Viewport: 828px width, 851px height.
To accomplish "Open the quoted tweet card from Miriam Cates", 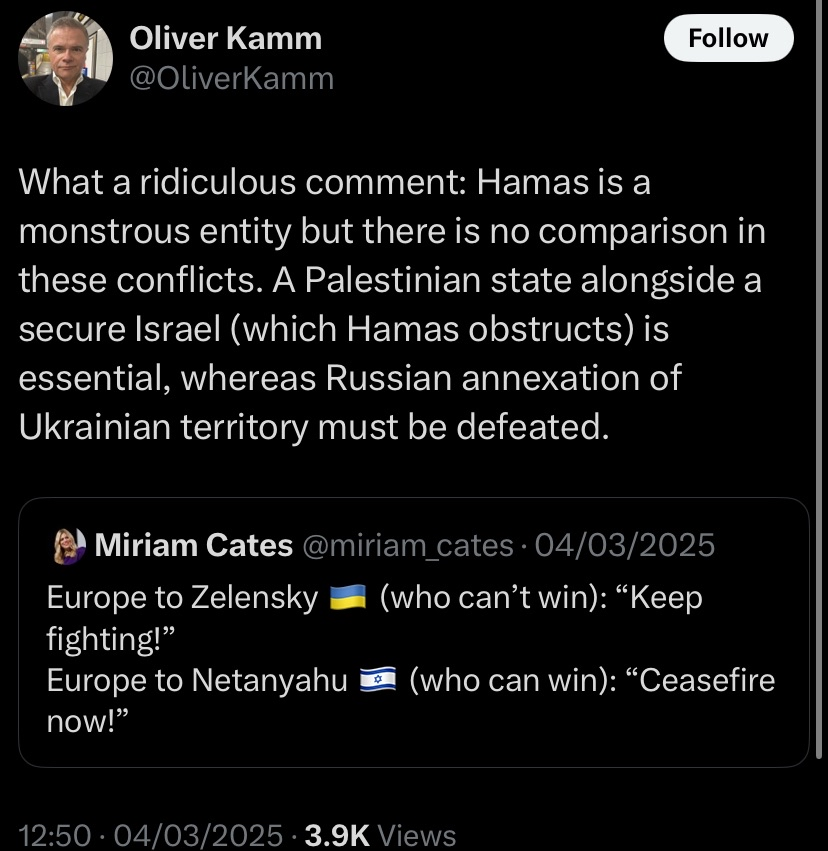I will click(x=413, y=632).
